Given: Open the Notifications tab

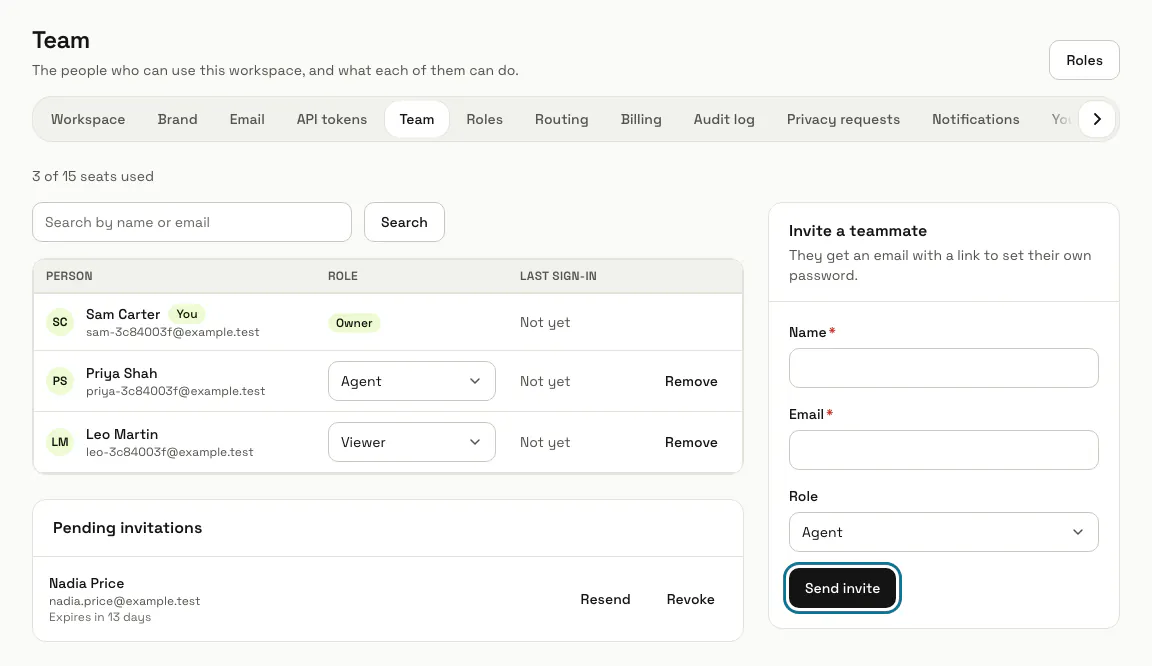Looking at the screenshot, I should [976, 119].
